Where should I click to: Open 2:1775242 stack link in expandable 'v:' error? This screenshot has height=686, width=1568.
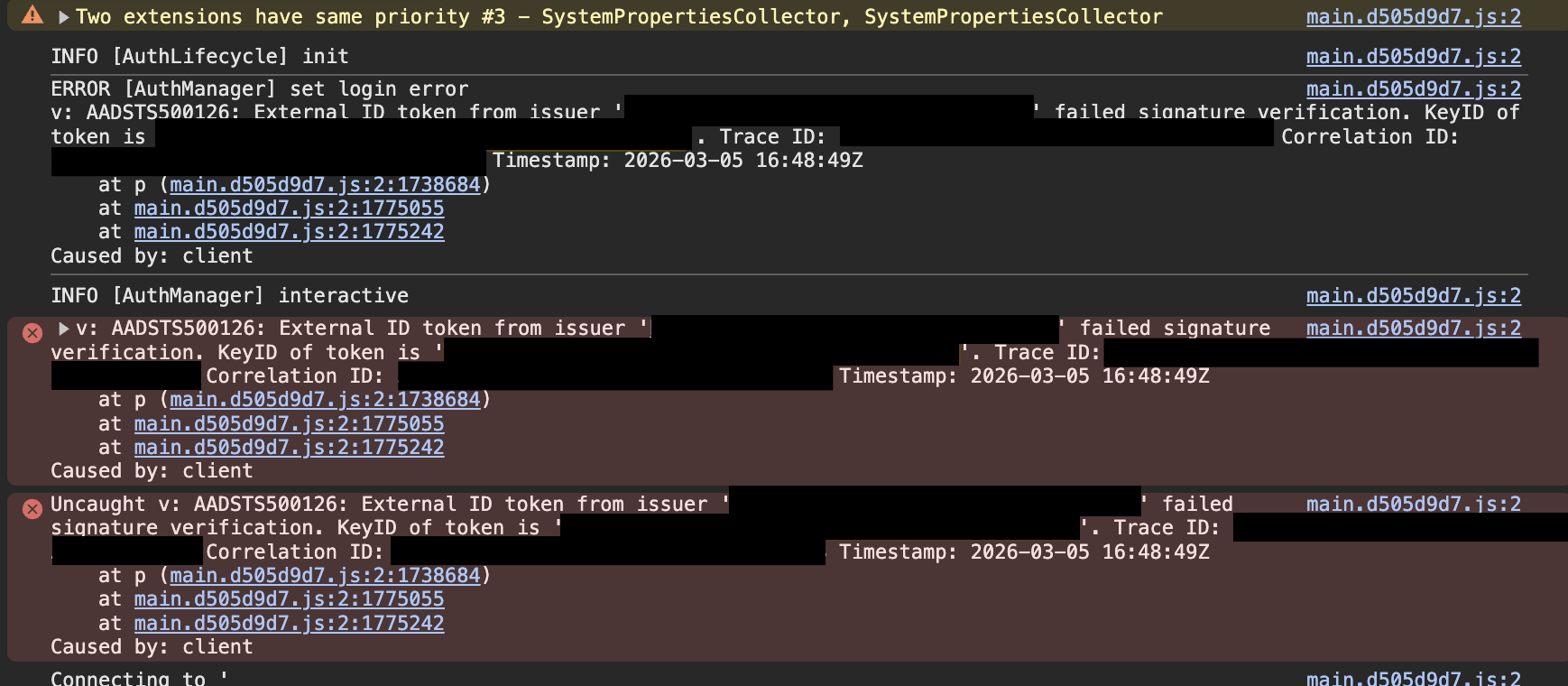click(x=289, y=448)
